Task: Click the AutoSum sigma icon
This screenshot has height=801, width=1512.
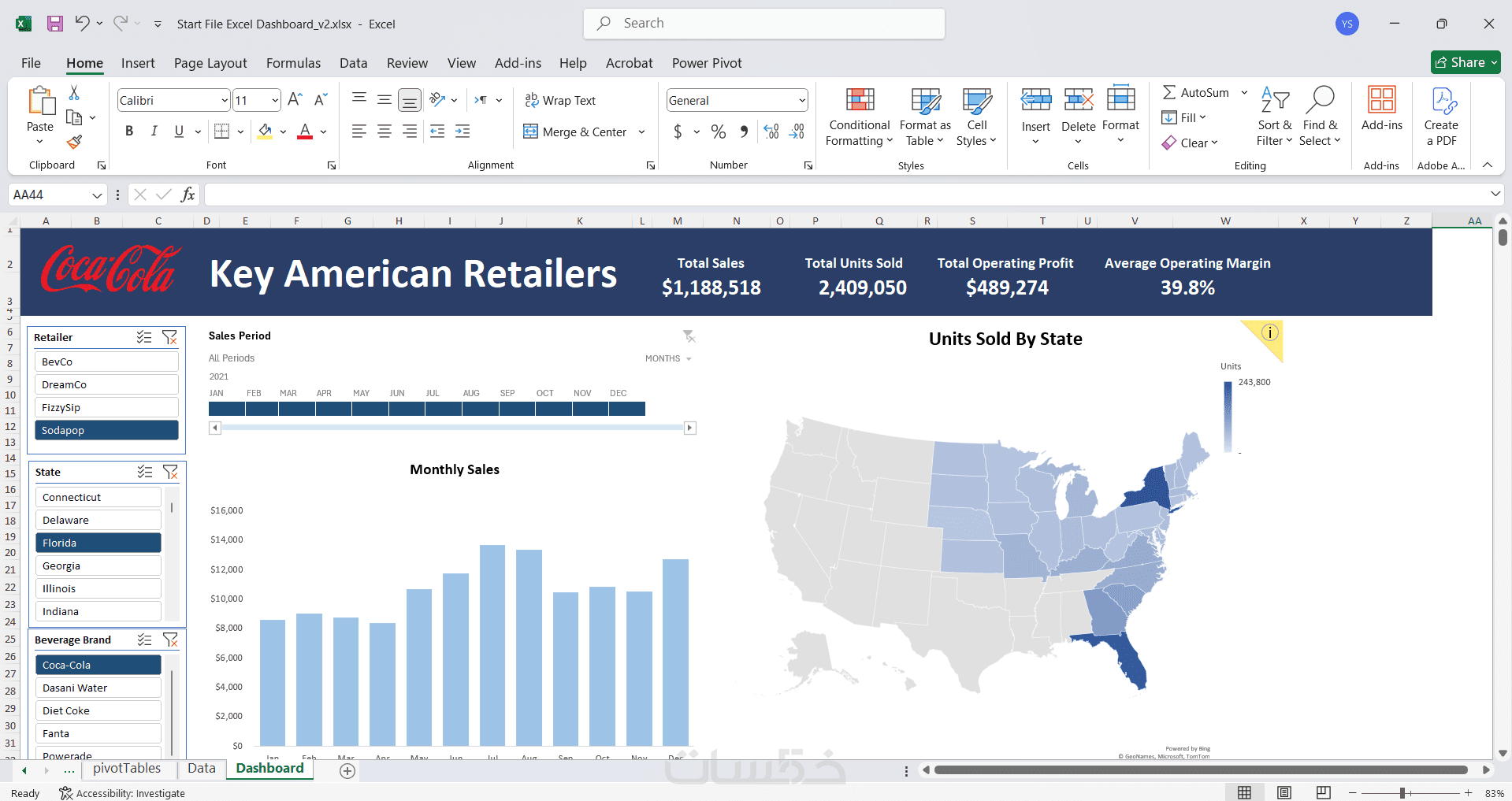Action: click(x=1169, y=92)
